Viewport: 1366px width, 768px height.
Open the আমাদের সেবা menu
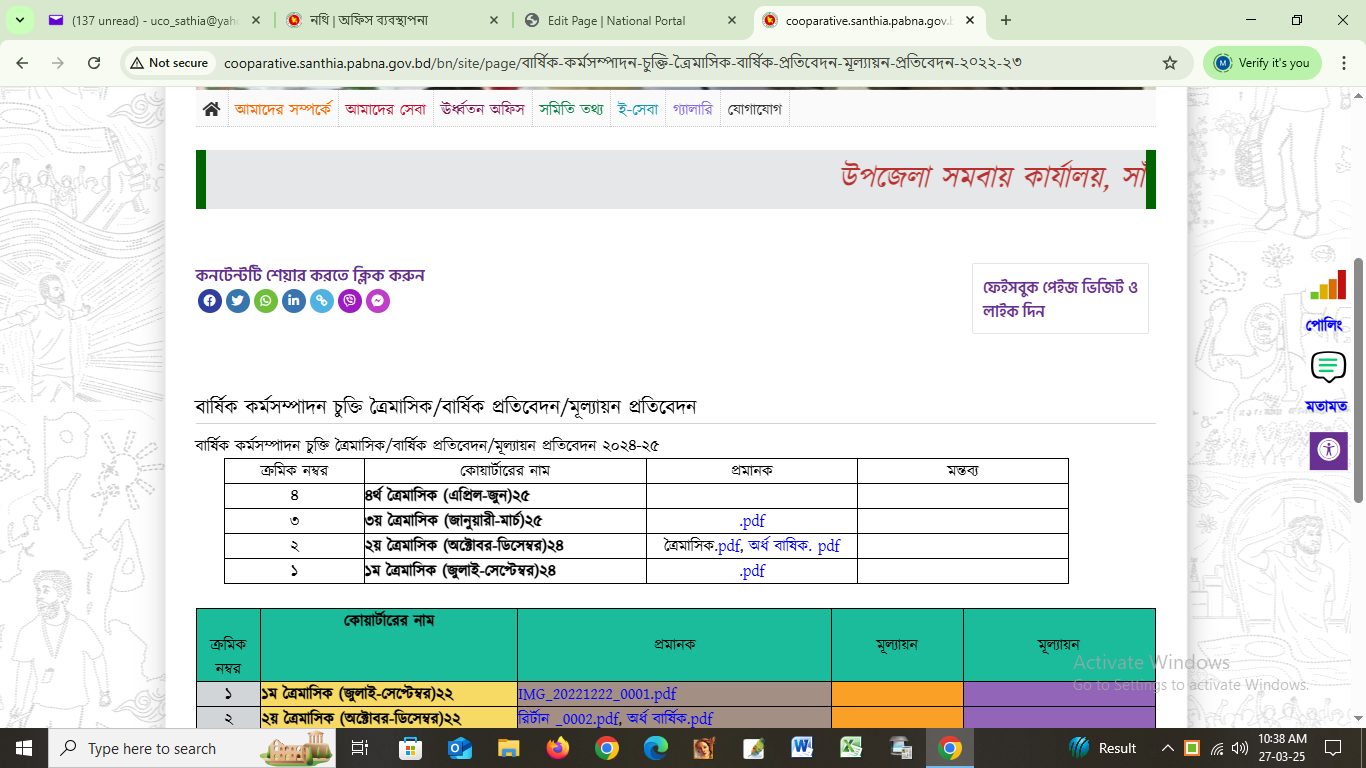click(385, 109)
